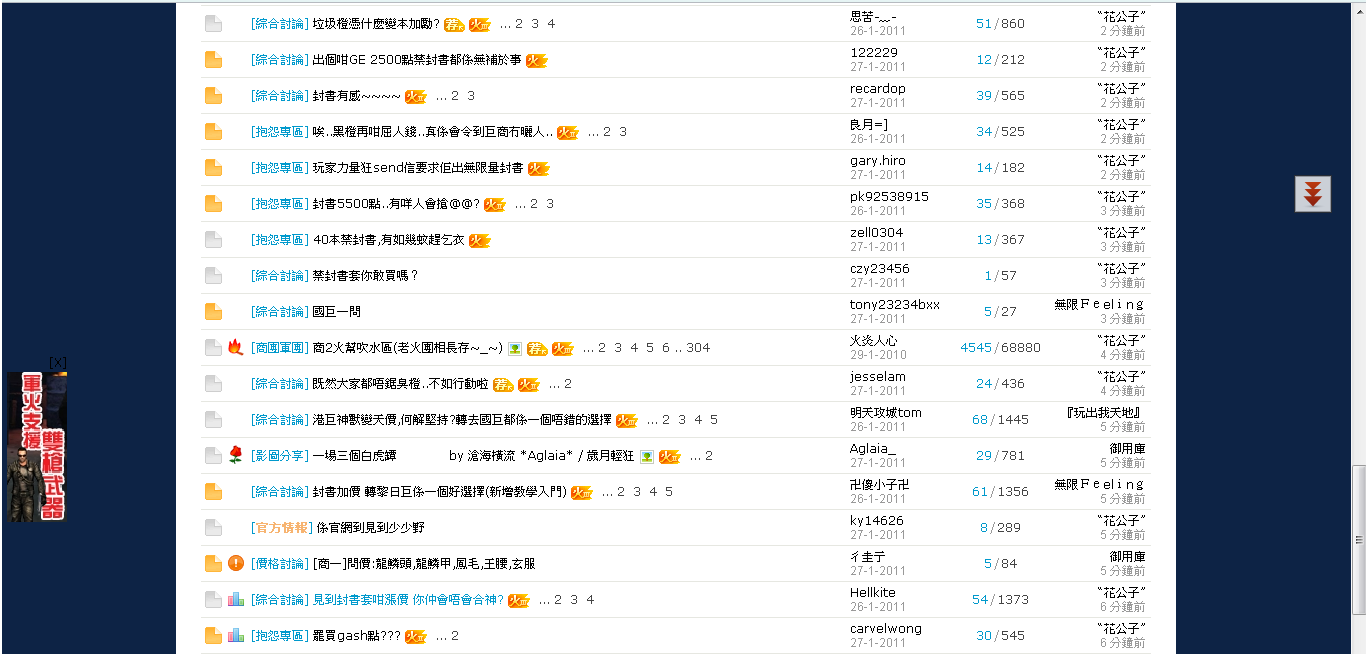Open thread 係官網到見到少少野
The width and height of the screenshot is (1366, 654).
tap(371, 528)
